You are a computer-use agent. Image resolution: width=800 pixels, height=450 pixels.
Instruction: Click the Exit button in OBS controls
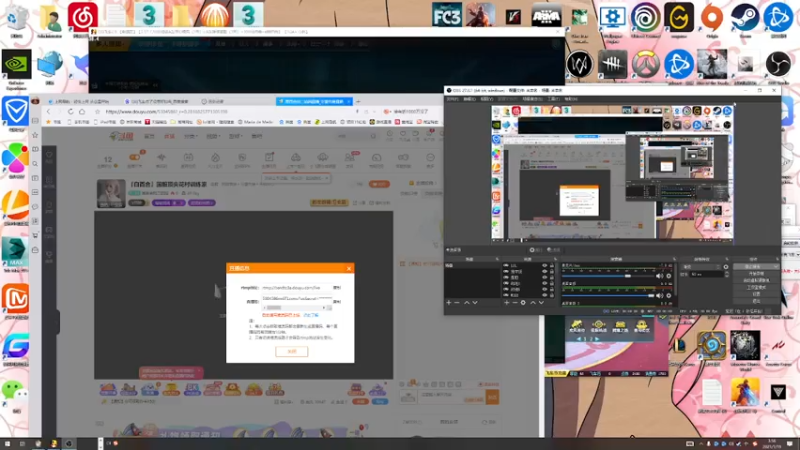pos(756,301)
